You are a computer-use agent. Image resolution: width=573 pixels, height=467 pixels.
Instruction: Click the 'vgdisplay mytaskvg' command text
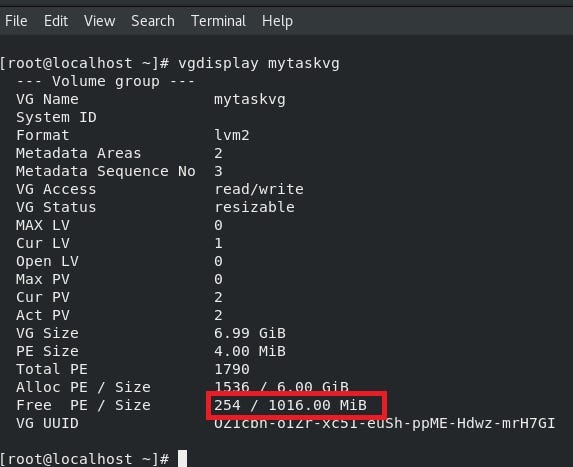(x=259, y=64)
